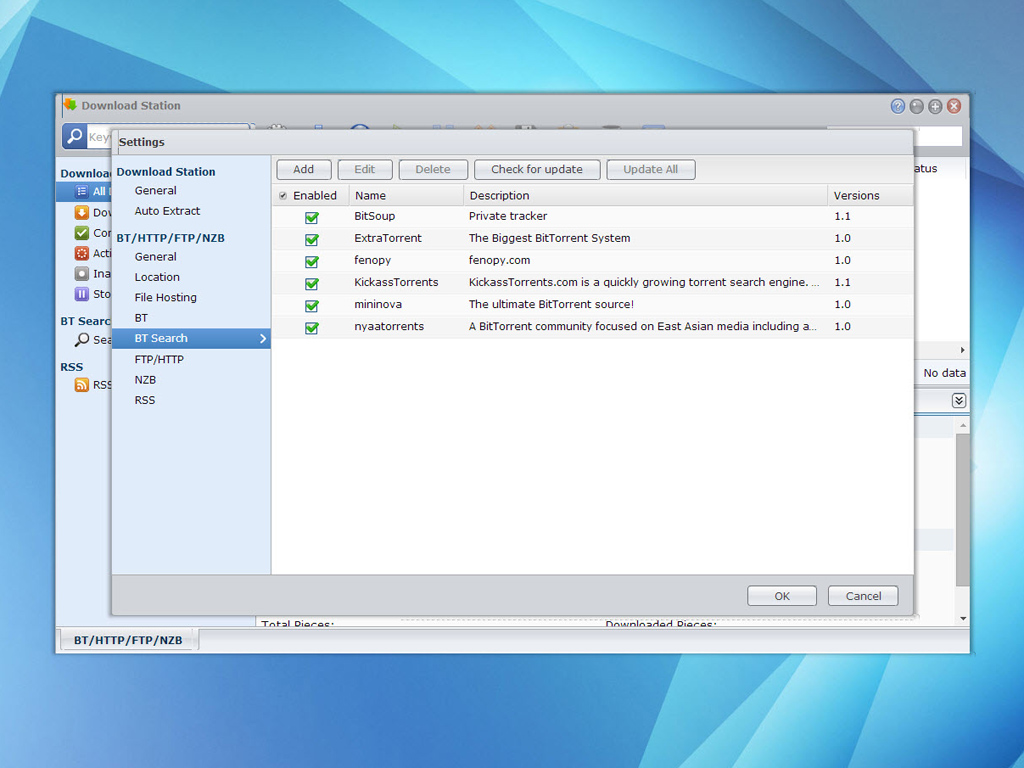The image size is (1024, 768).
Task: Select the red Active downloads icon
Action: [x=82, y=253]
